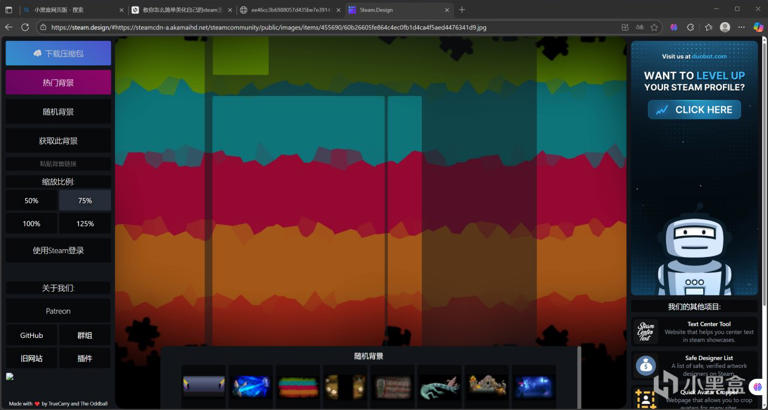Viewport: 768px width, 410px height.
Task: Select the 125% zoom scale option
Action: point(85,224)
